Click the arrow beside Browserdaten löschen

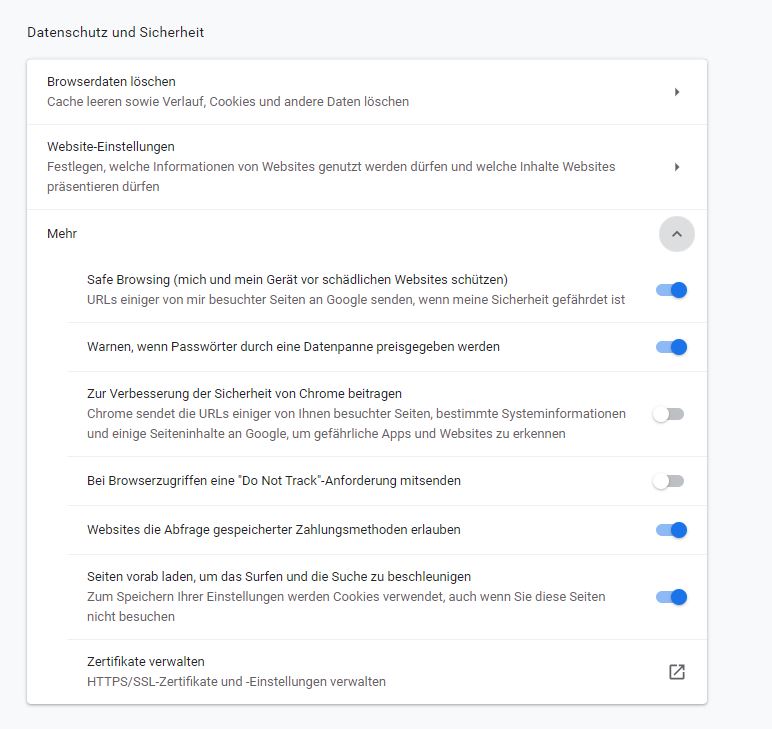677,92
